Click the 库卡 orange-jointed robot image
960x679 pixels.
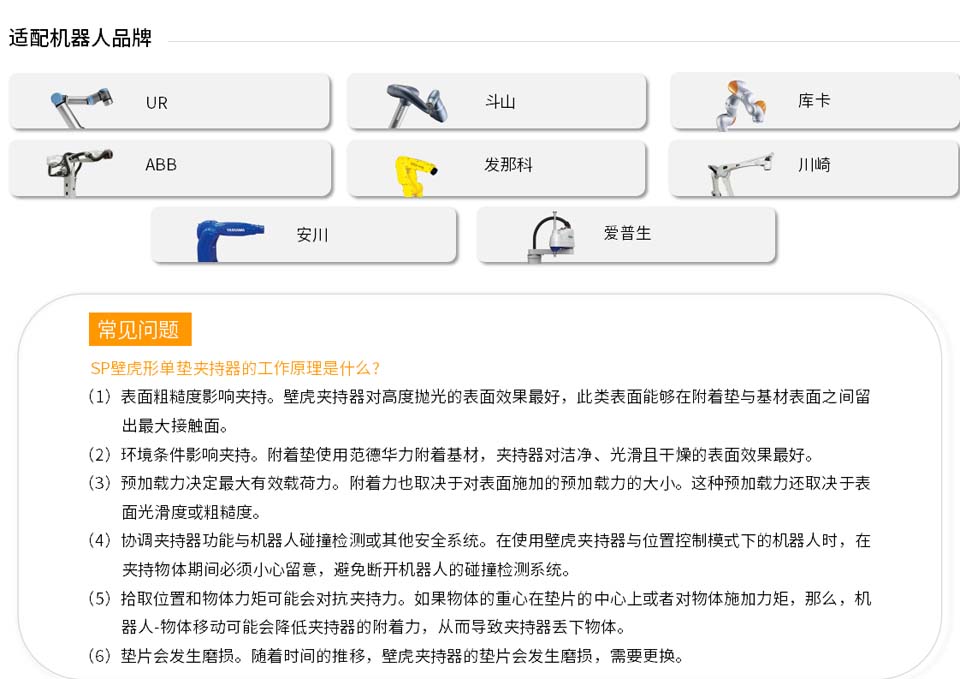coord(741,105)
